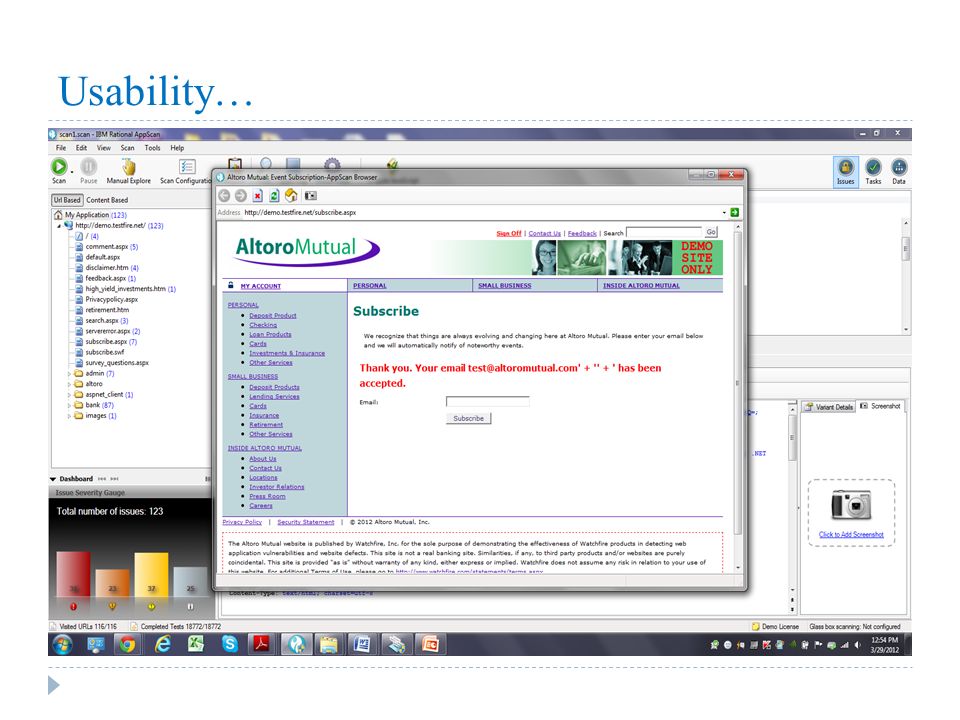Follow the Feedback link in the header
Screen dimensions: 960x720
click(582, 233)
